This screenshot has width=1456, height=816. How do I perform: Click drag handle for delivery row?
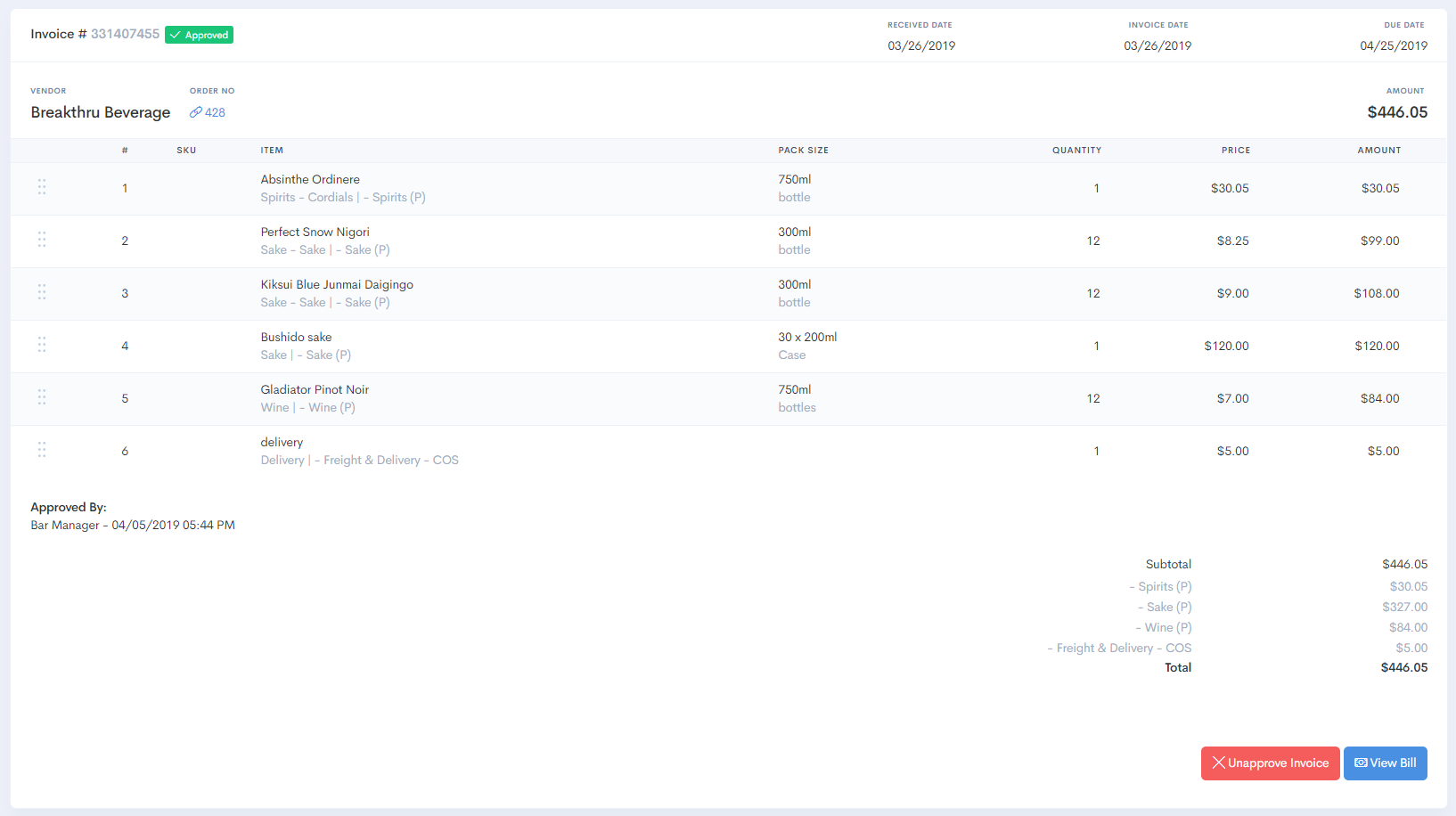pos(42,450)
